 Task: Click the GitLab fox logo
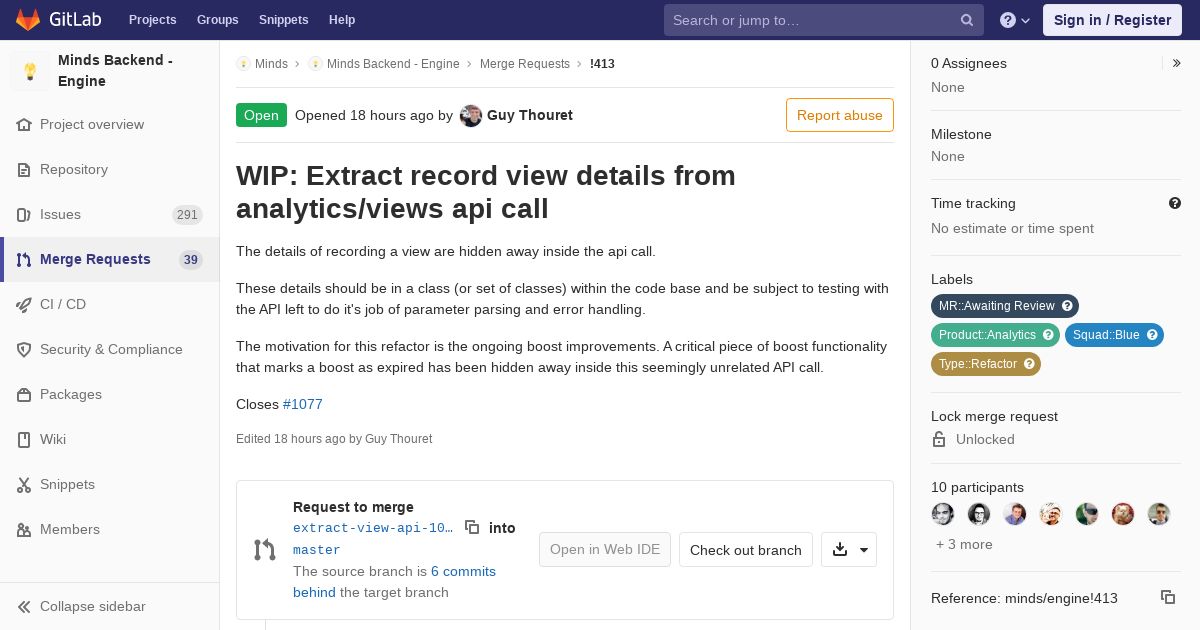click(28, 20)
